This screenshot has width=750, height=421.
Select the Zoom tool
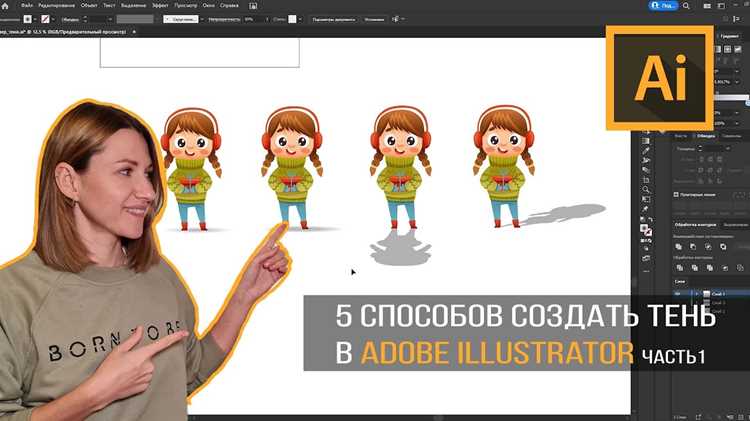(646, 190)
